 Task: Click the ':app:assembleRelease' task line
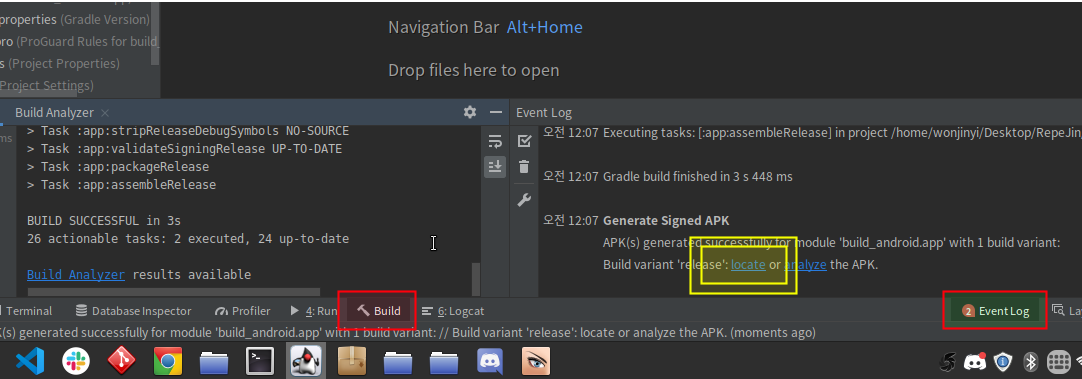coord(121,185)
